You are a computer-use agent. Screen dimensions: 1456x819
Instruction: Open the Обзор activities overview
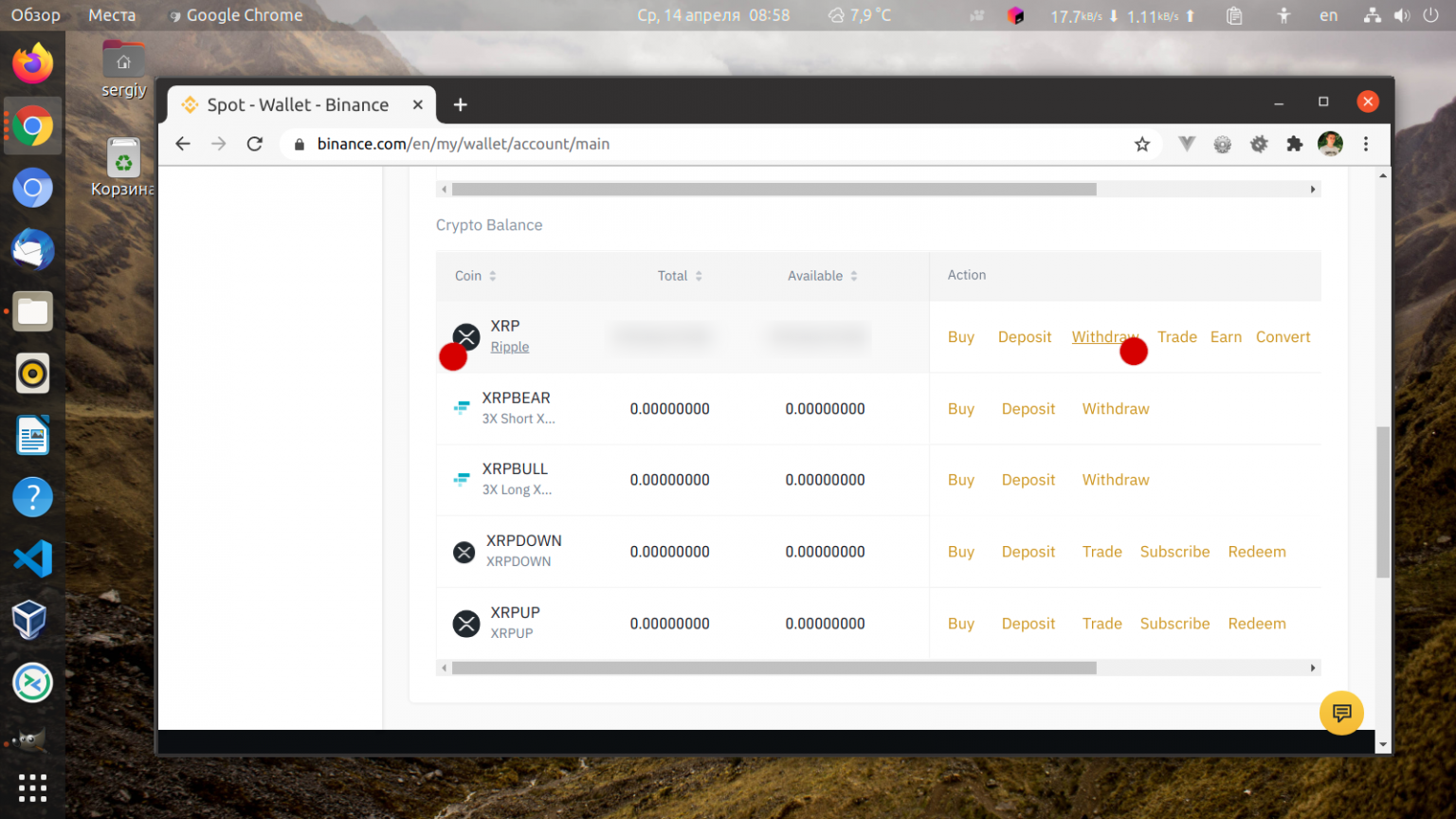(36, 15)
